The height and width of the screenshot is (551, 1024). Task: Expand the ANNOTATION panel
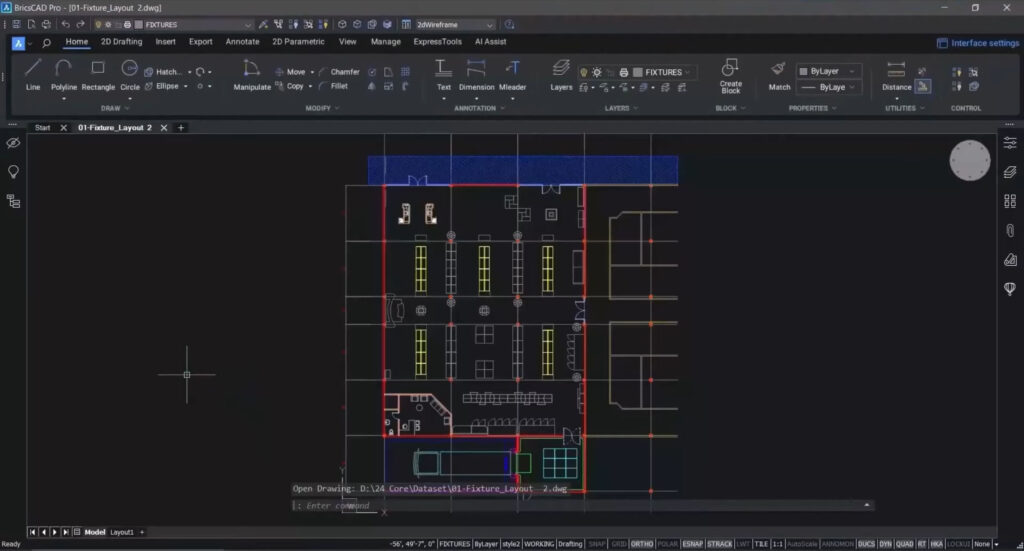coord(479,108)
